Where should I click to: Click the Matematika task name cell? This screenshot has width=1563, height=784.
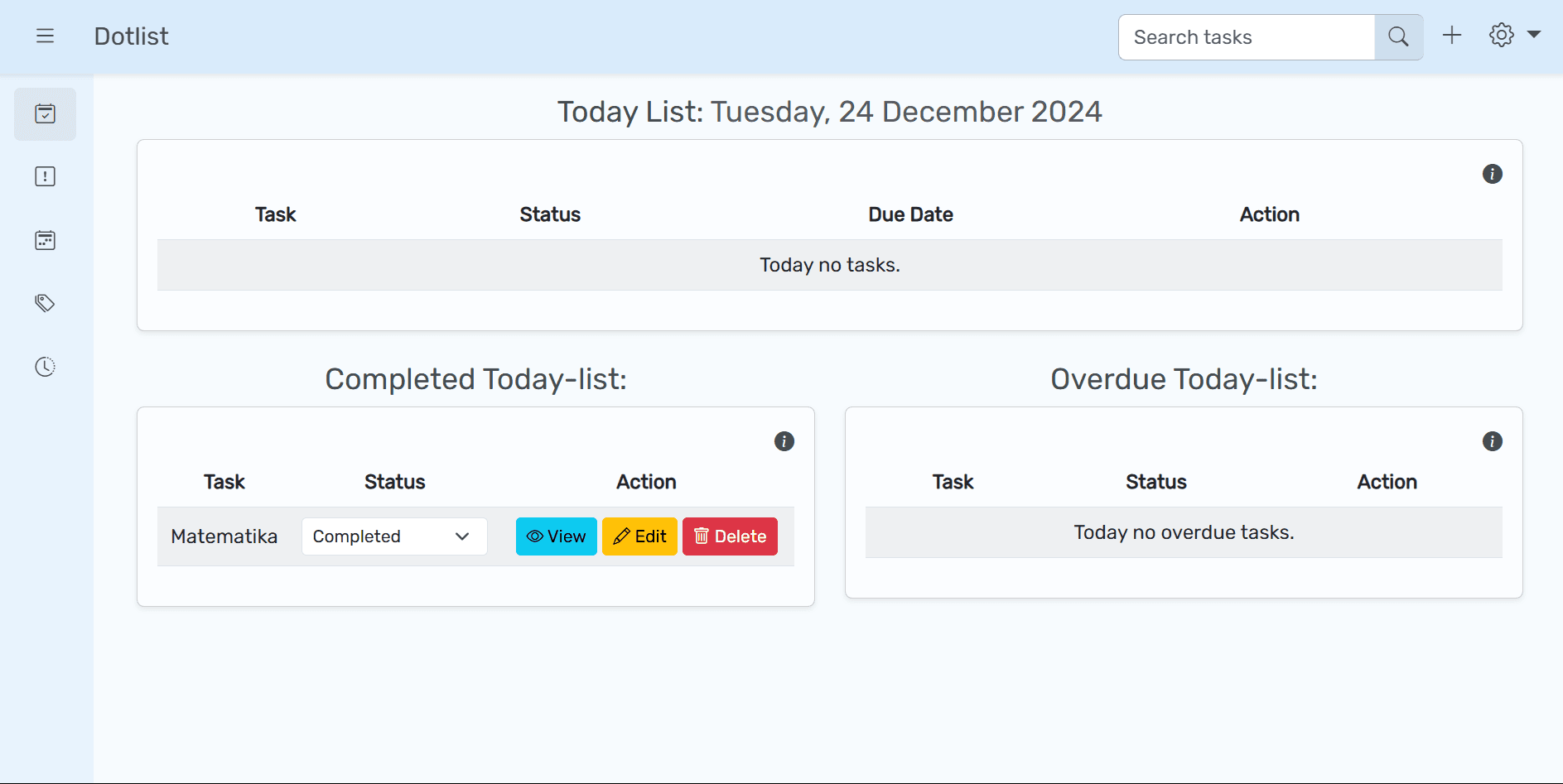pyautogui.click(x=224, y=536)
